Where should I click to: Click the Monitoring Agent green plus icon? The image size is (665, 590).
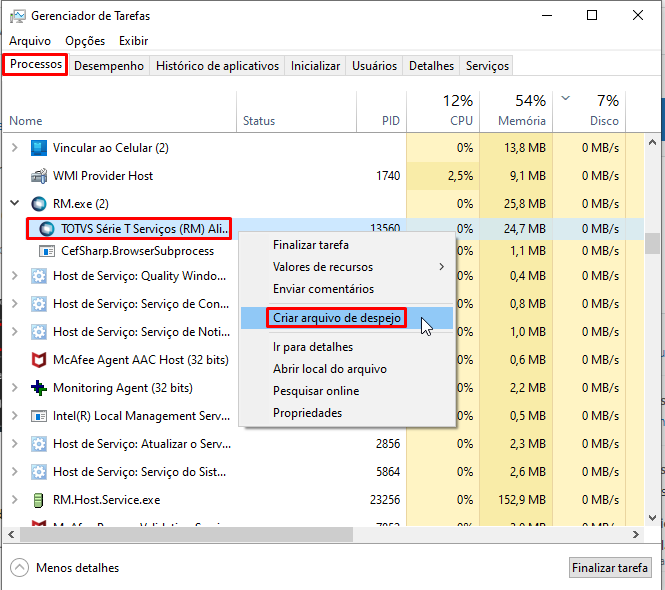click(39, 387)
